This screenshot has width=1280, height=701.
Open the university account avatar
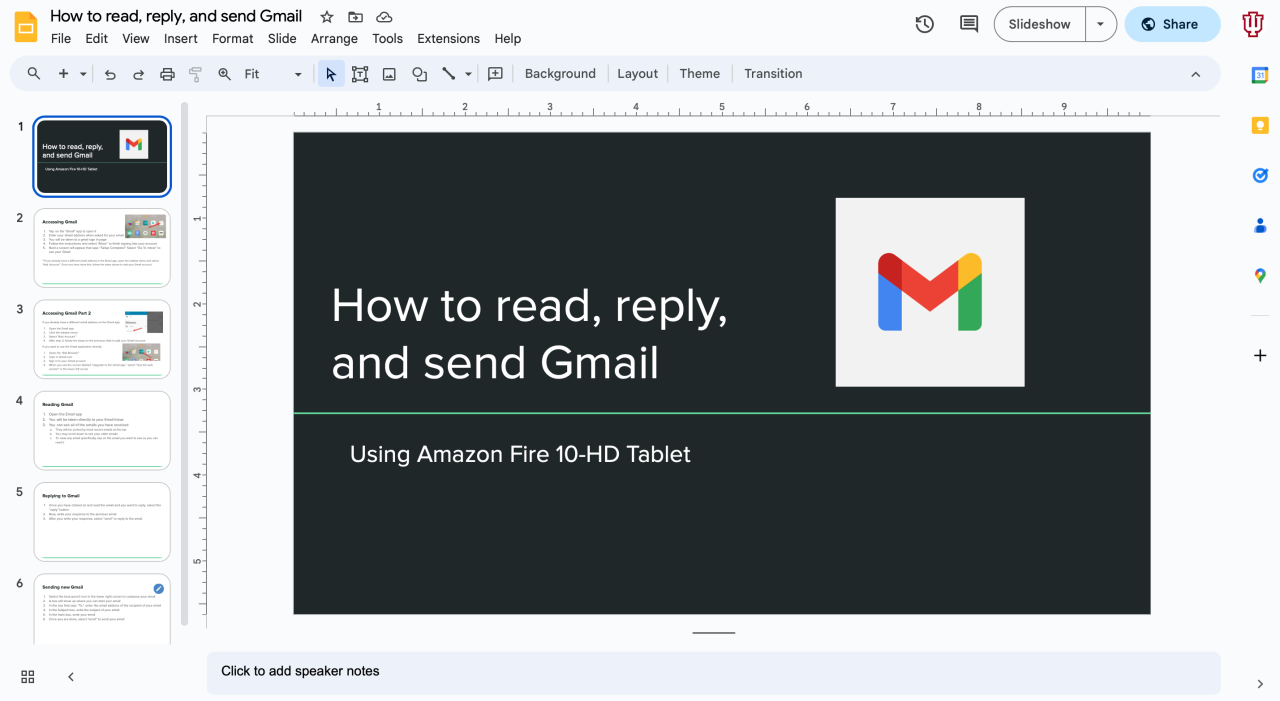tap(1253, 24)
